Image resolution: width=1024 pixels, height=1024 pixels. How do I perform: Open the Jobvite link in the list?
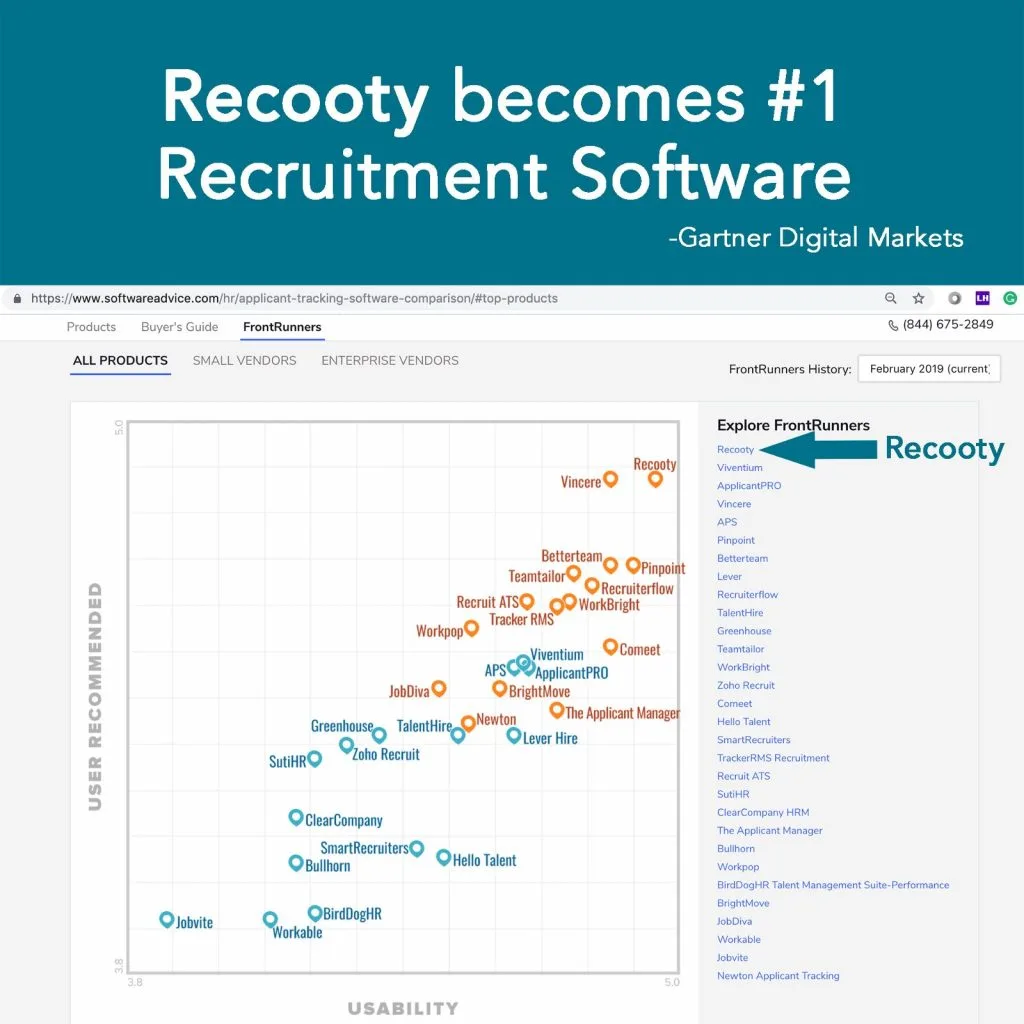(x=732, y=958)
